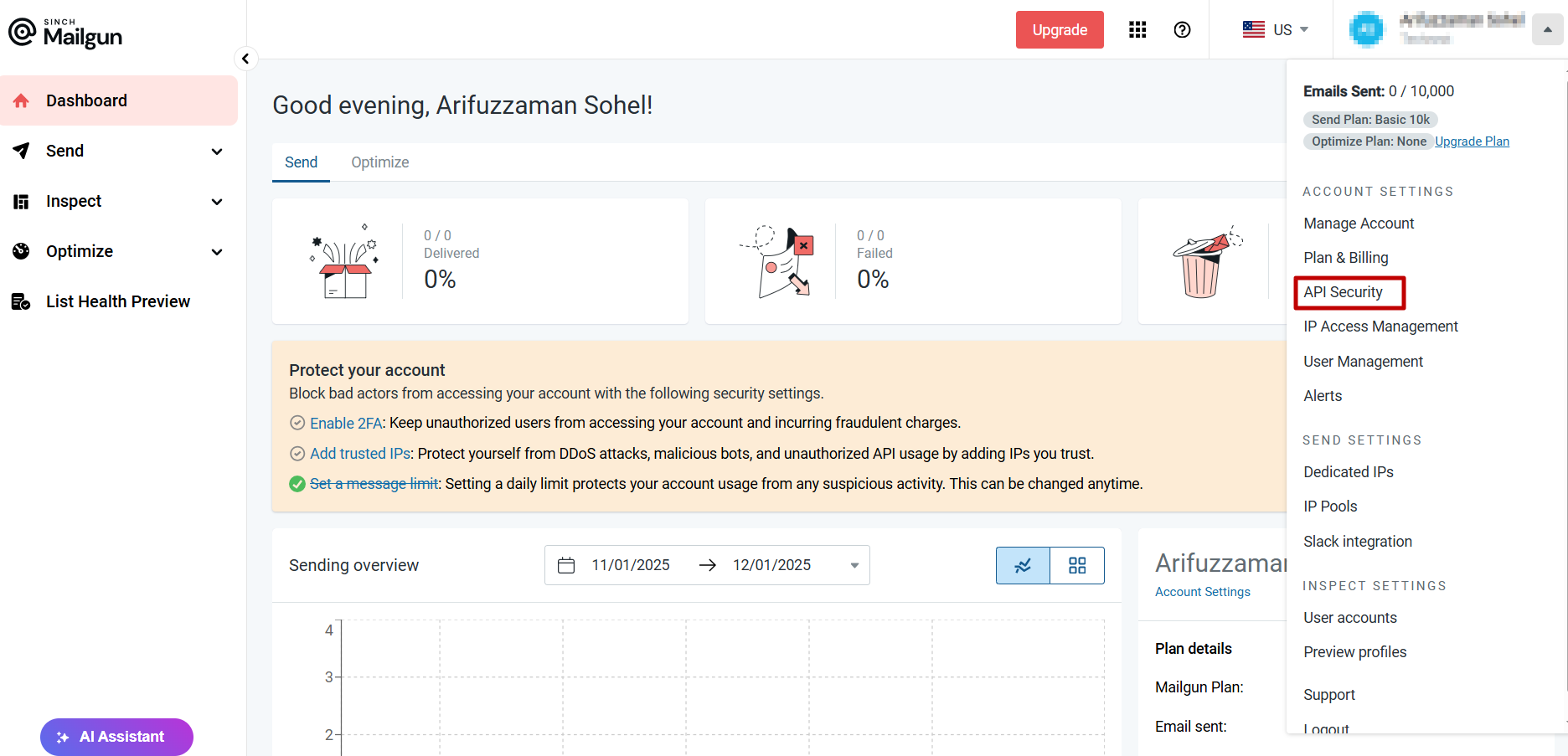Click the Upgrade Plan link

coord(1472,141)
